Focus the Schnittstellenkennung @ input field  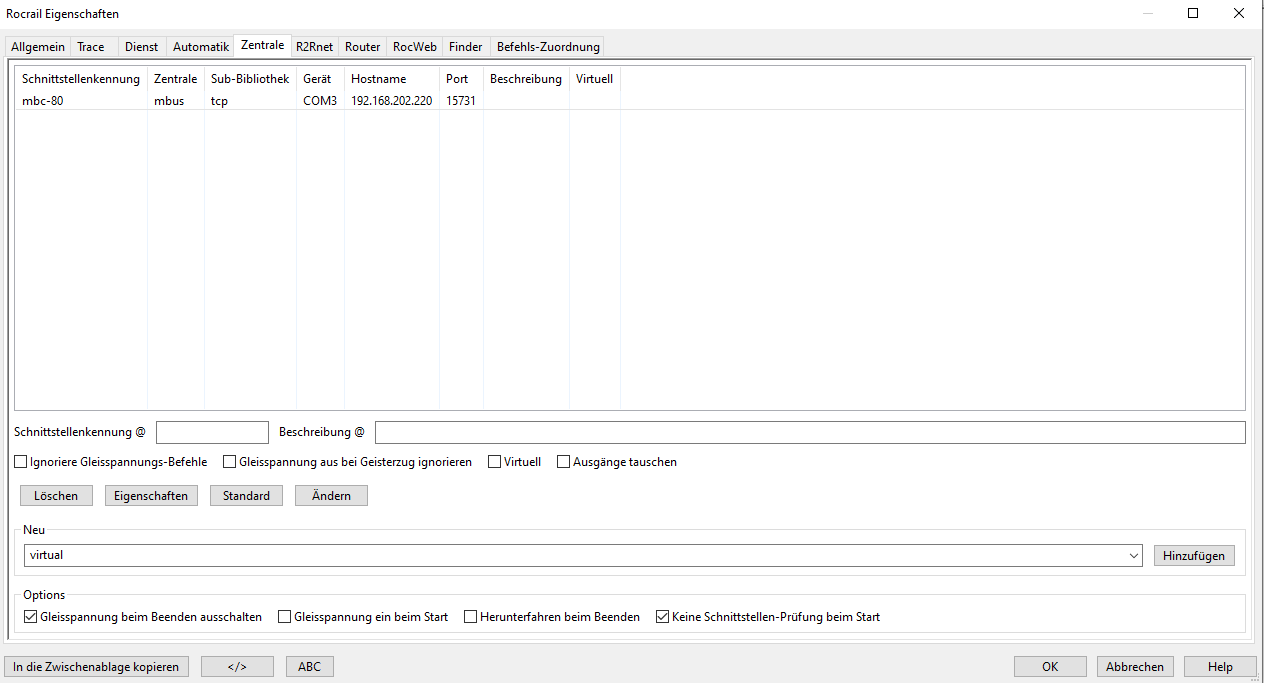tap(212, 432)
